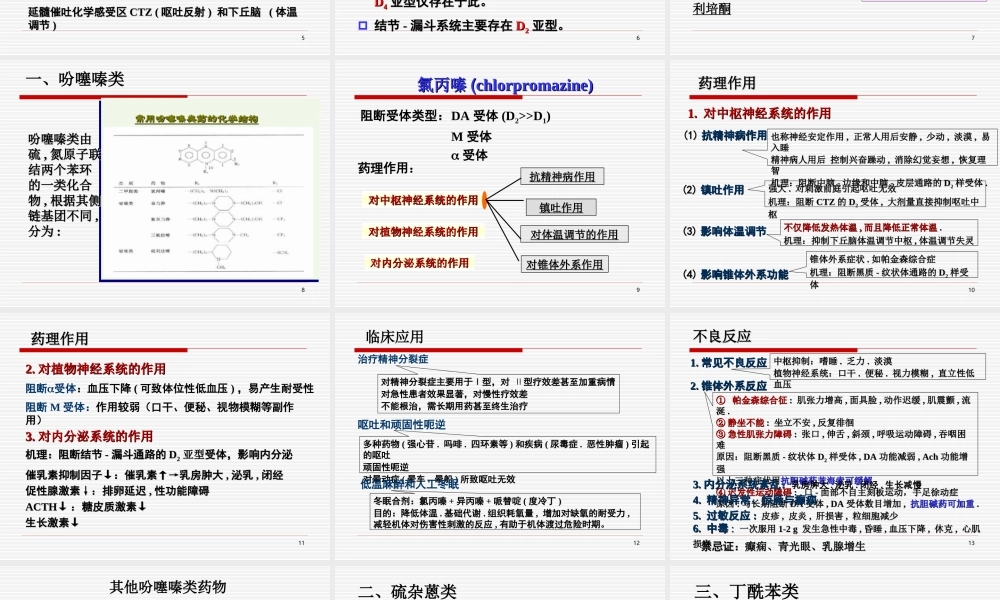The height and width of the screenshot is (600, 1000).
Task: Select the item (3) 影响体温调节
Action: (724, 231)
